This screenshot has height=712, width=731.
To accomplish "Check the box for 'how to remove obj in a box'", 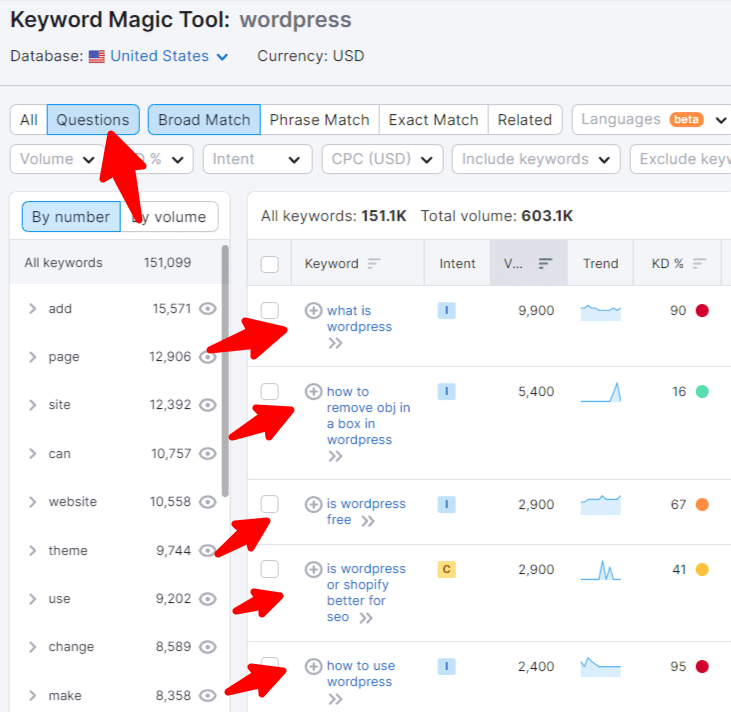I will tap(269, 392).
